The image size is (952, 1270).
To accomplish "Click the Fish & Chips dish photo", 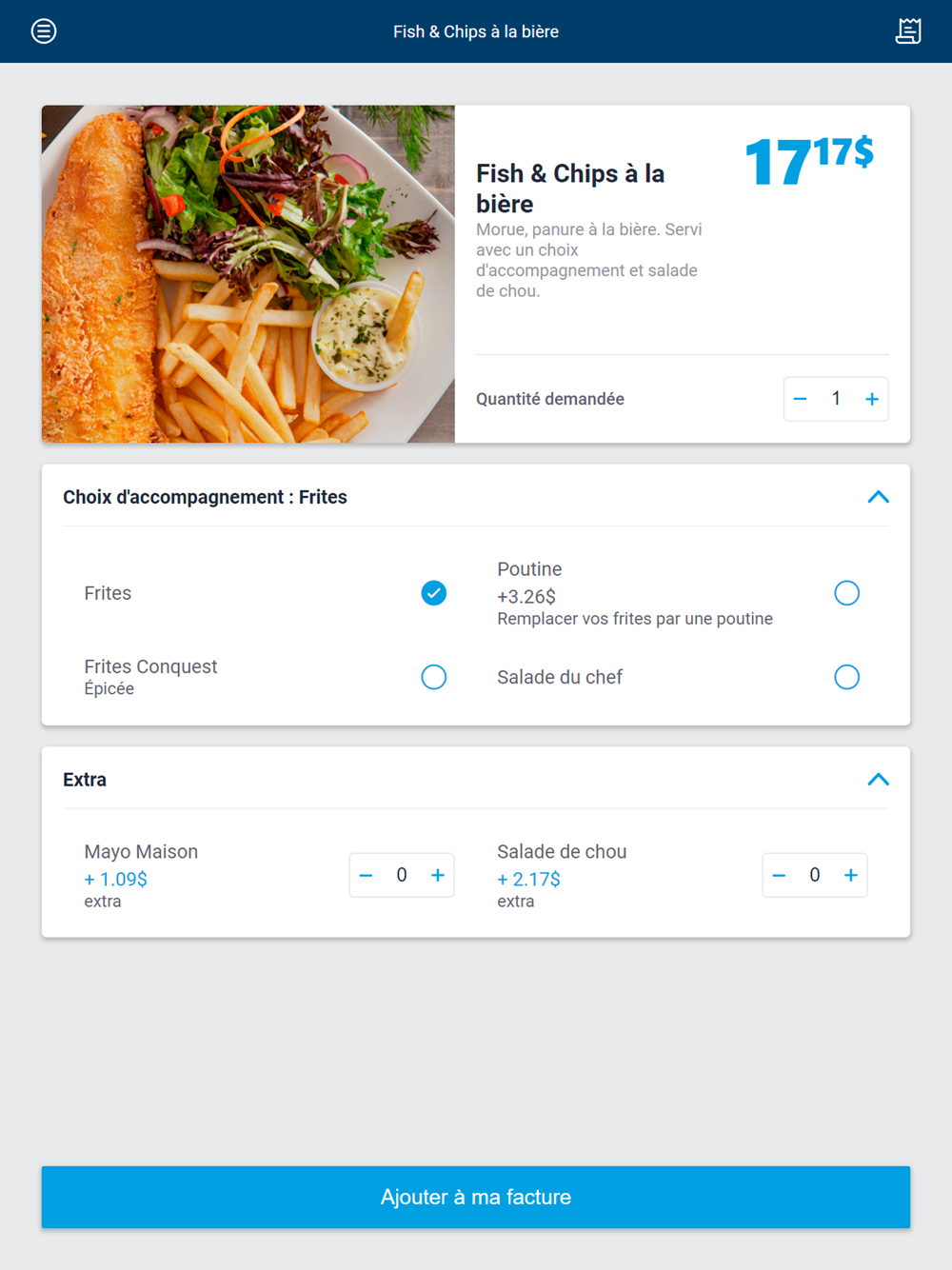I will (248, 274).
